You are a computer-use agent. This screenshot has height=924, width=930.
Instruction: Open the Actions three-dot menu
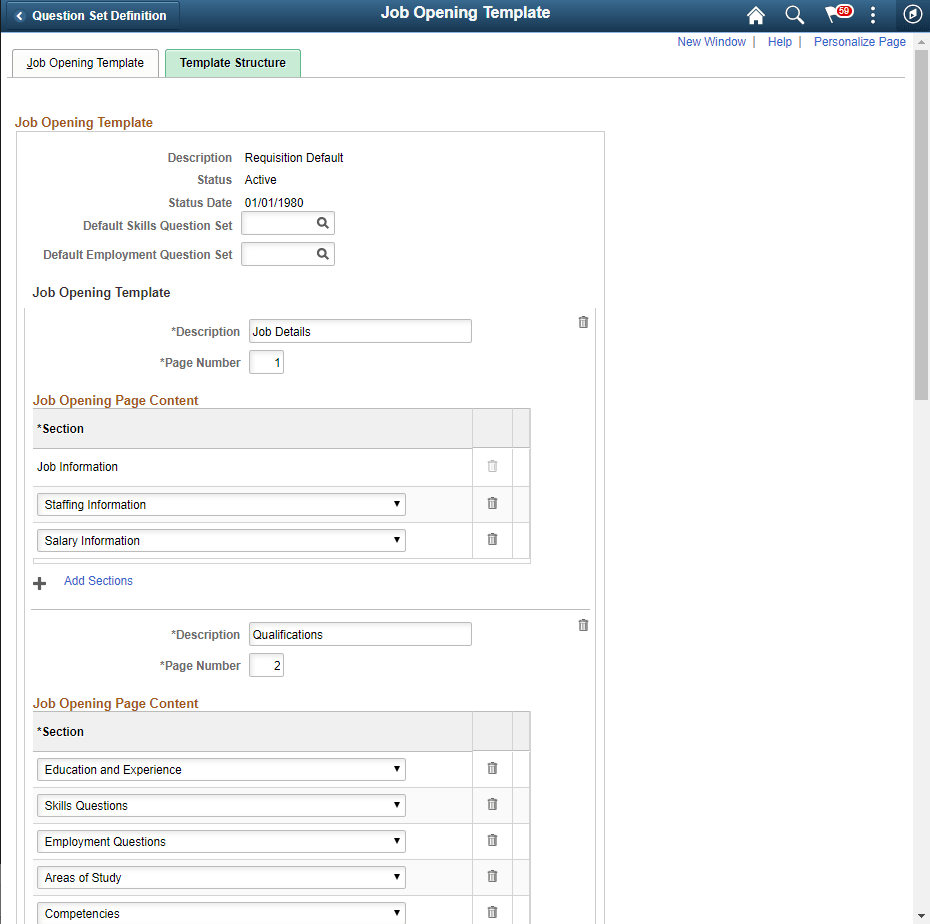(873, 15)
